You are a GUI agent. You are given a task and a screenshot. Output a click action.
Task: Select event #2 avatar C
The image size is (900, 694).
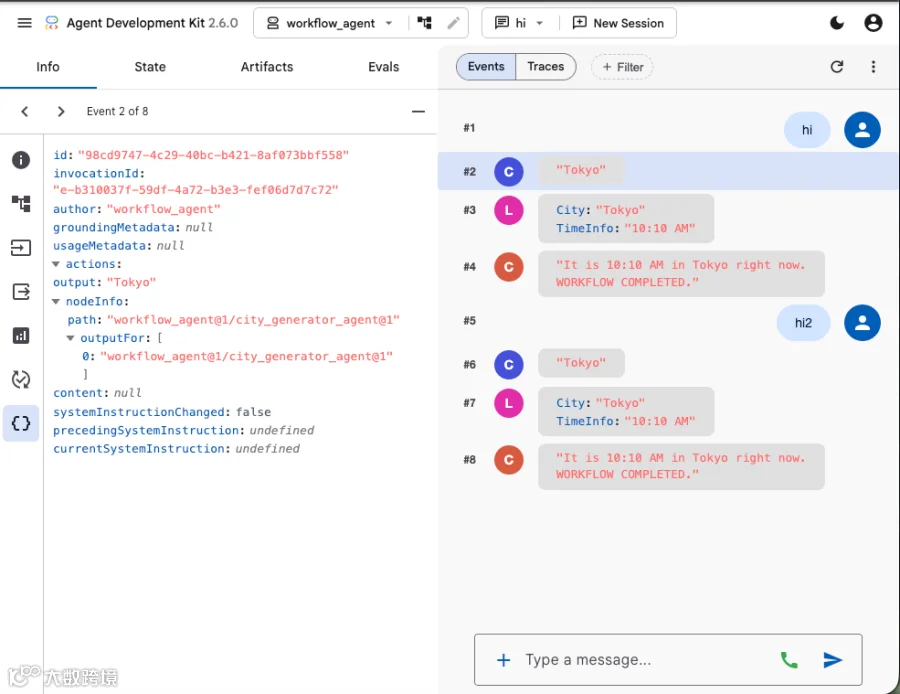tap(509, 172)
